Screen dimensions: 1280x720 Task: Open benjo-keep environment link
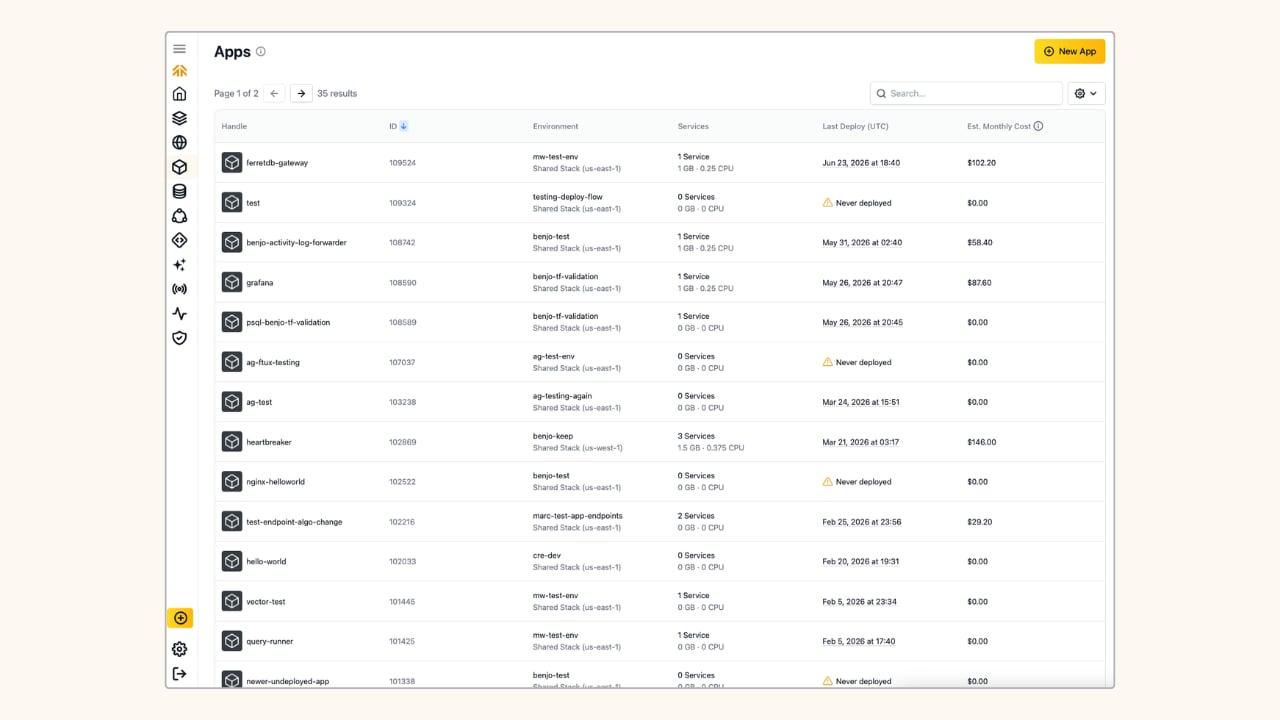point(553,436)
